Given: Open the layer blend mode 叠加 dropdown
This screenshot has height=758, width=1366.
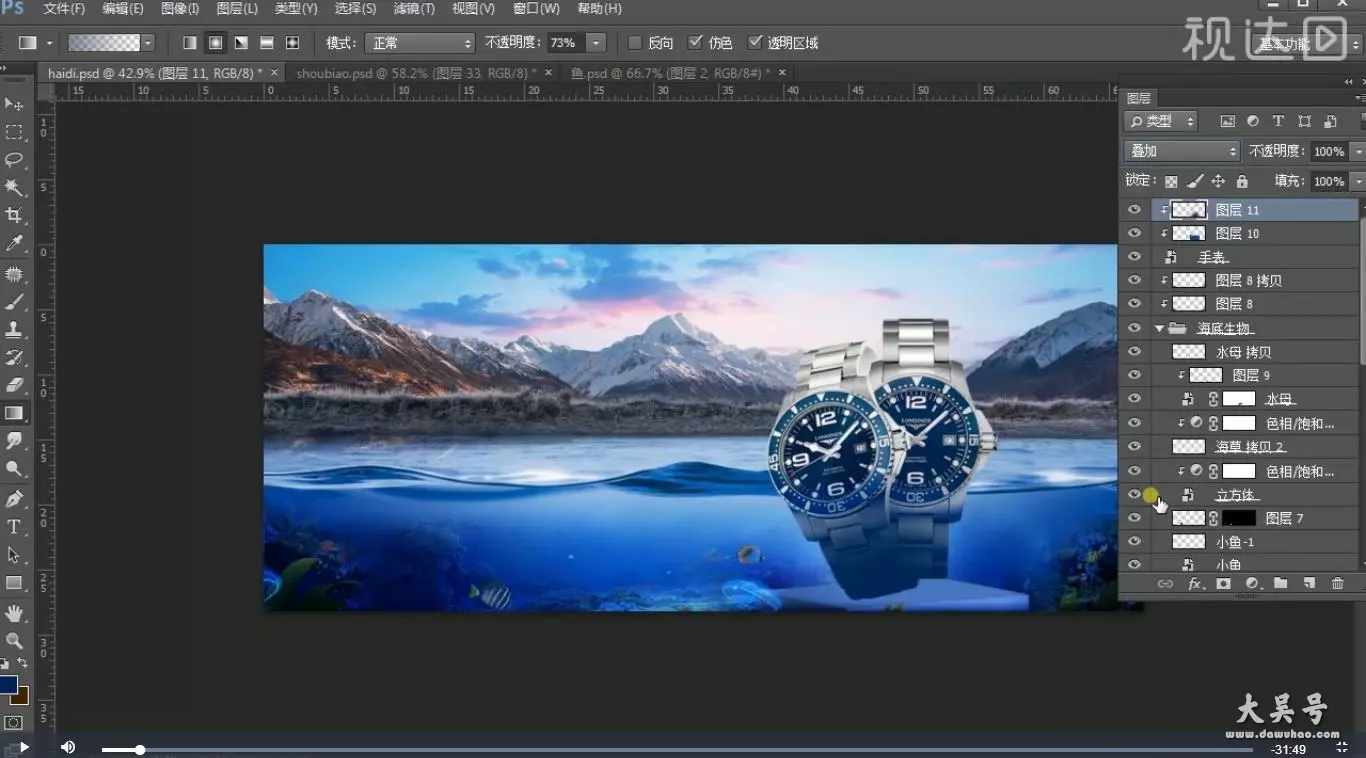Looking at the screenshot, I should (x=1183, y=151).
